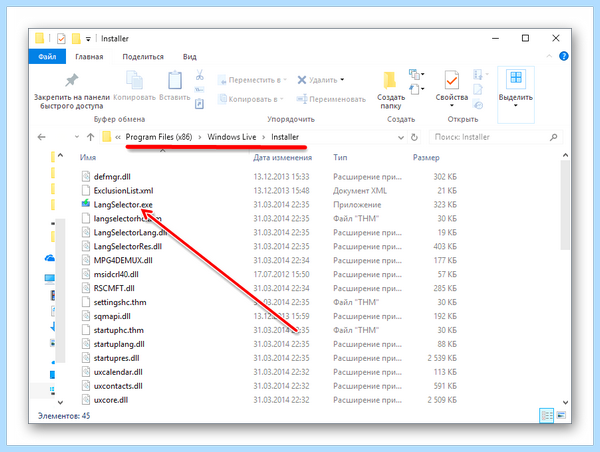Select the startupres.dll file
Screen dimensions: 600x452
click(x=116, y=358)
